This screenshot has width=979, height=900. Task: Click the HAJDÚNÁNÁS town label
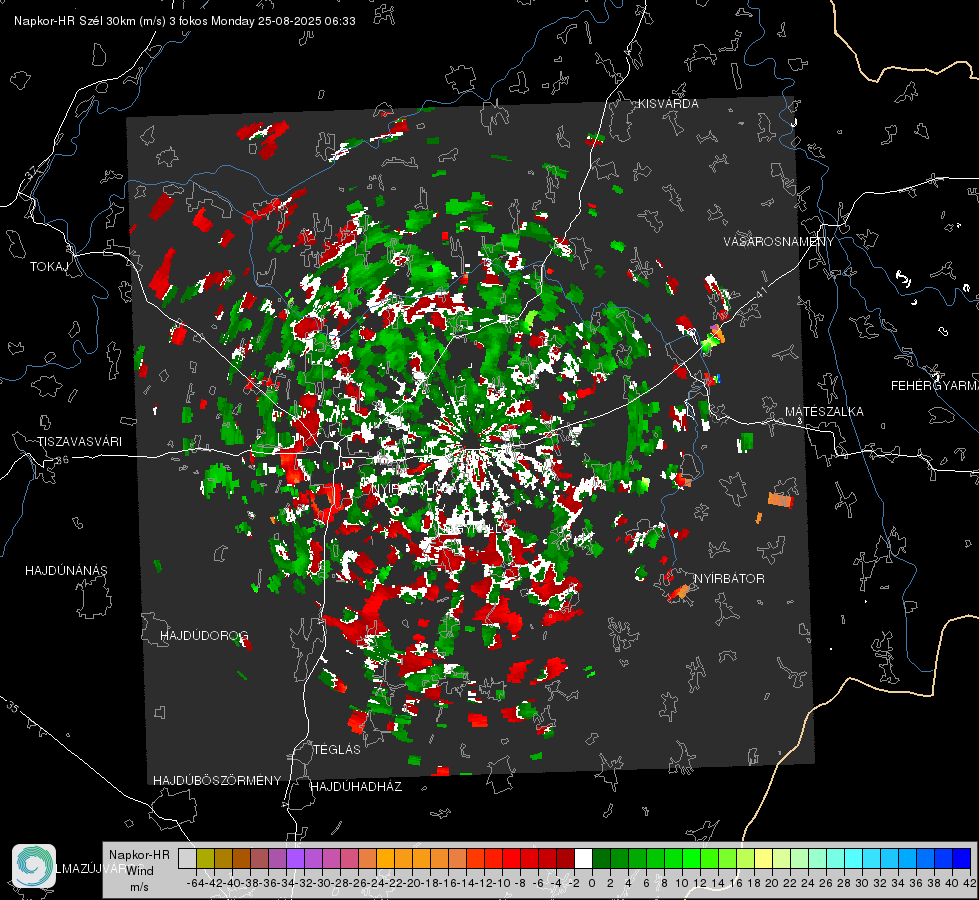pyautogui.click(x=66, y=570)
